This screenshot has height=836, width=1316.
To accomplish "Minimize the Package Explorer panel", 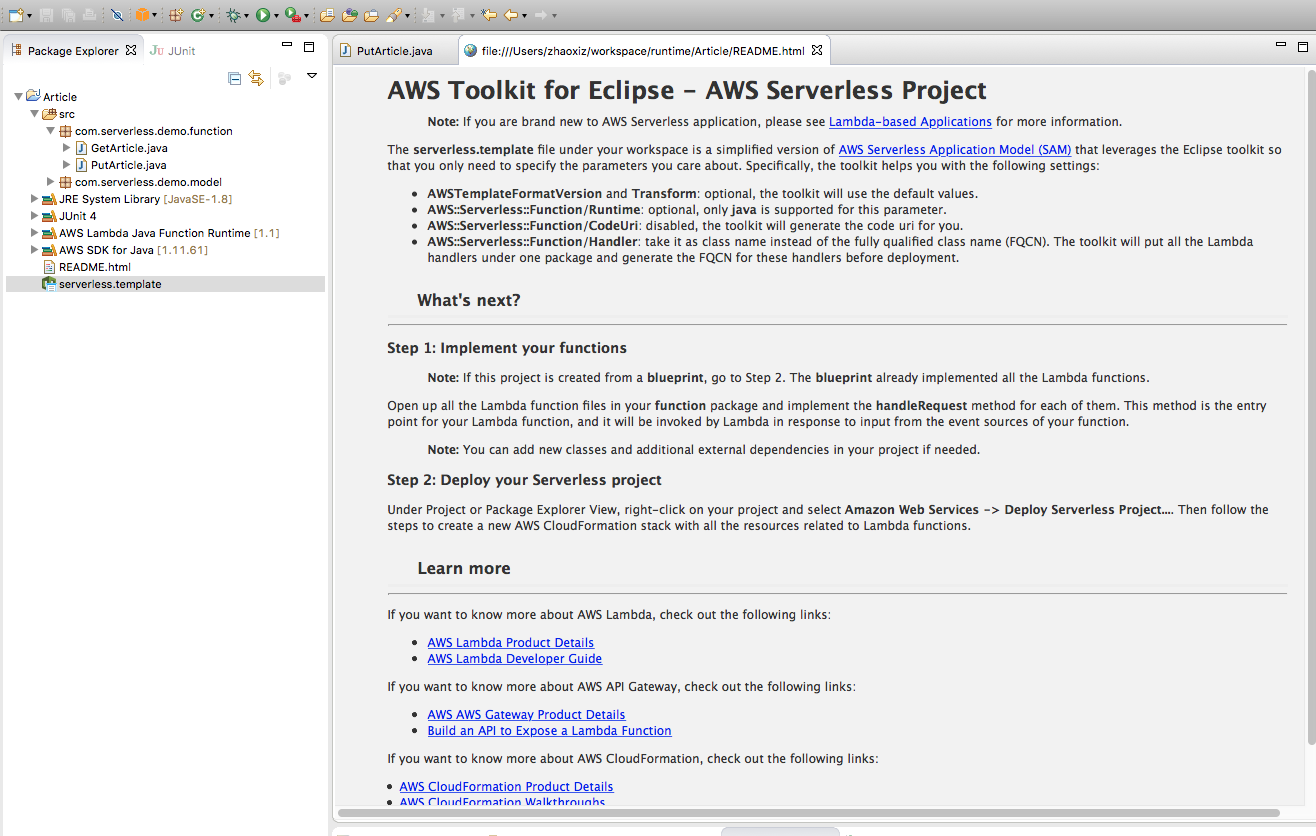I will 287,46.
